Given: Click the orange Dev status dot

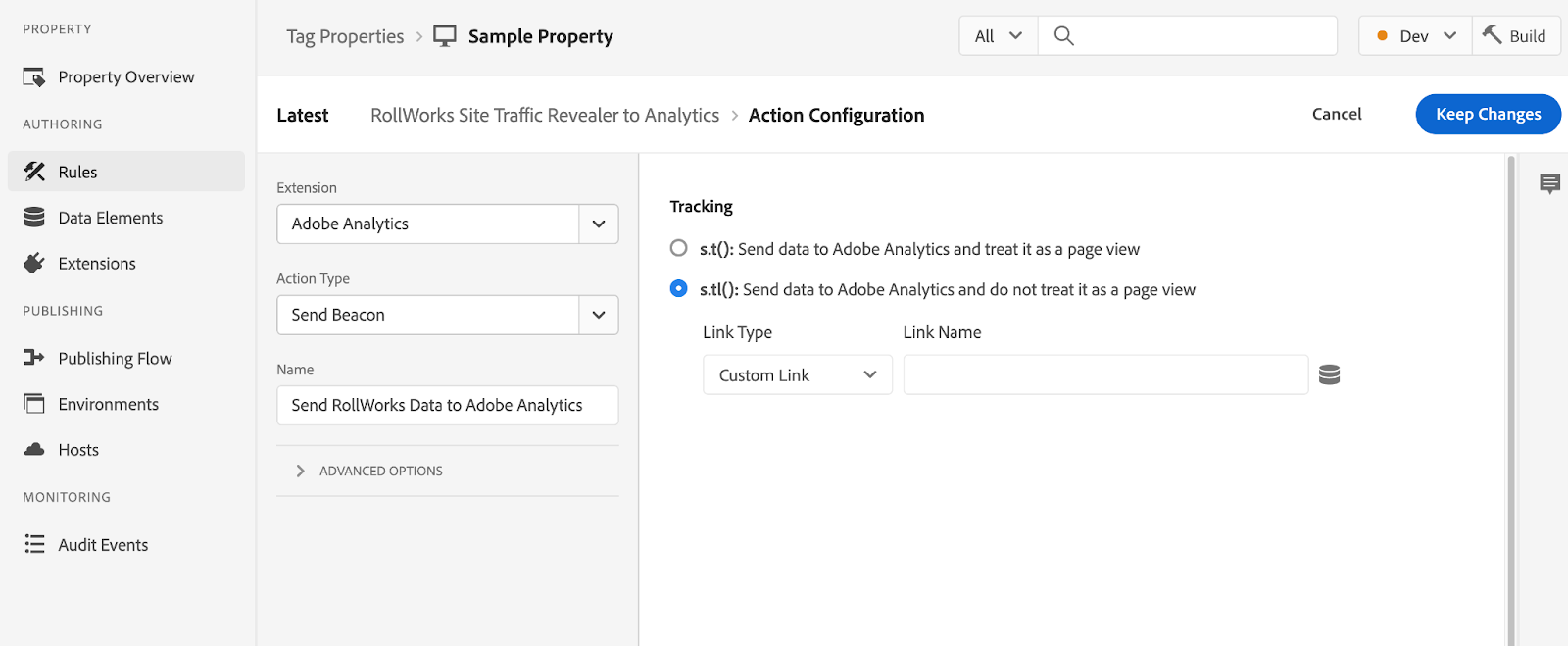Looking at the screenshot, I should click(1382, 36).
